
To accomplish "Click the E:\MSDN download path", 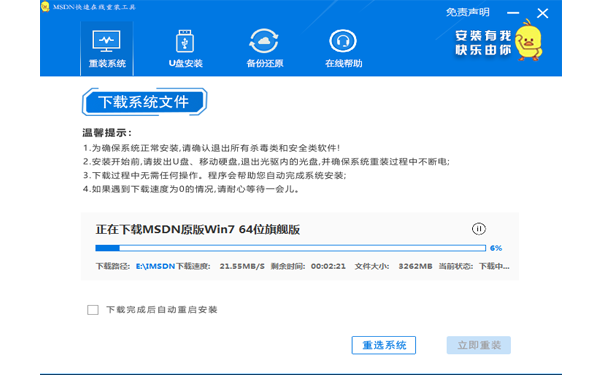I will tap(155, 266).
